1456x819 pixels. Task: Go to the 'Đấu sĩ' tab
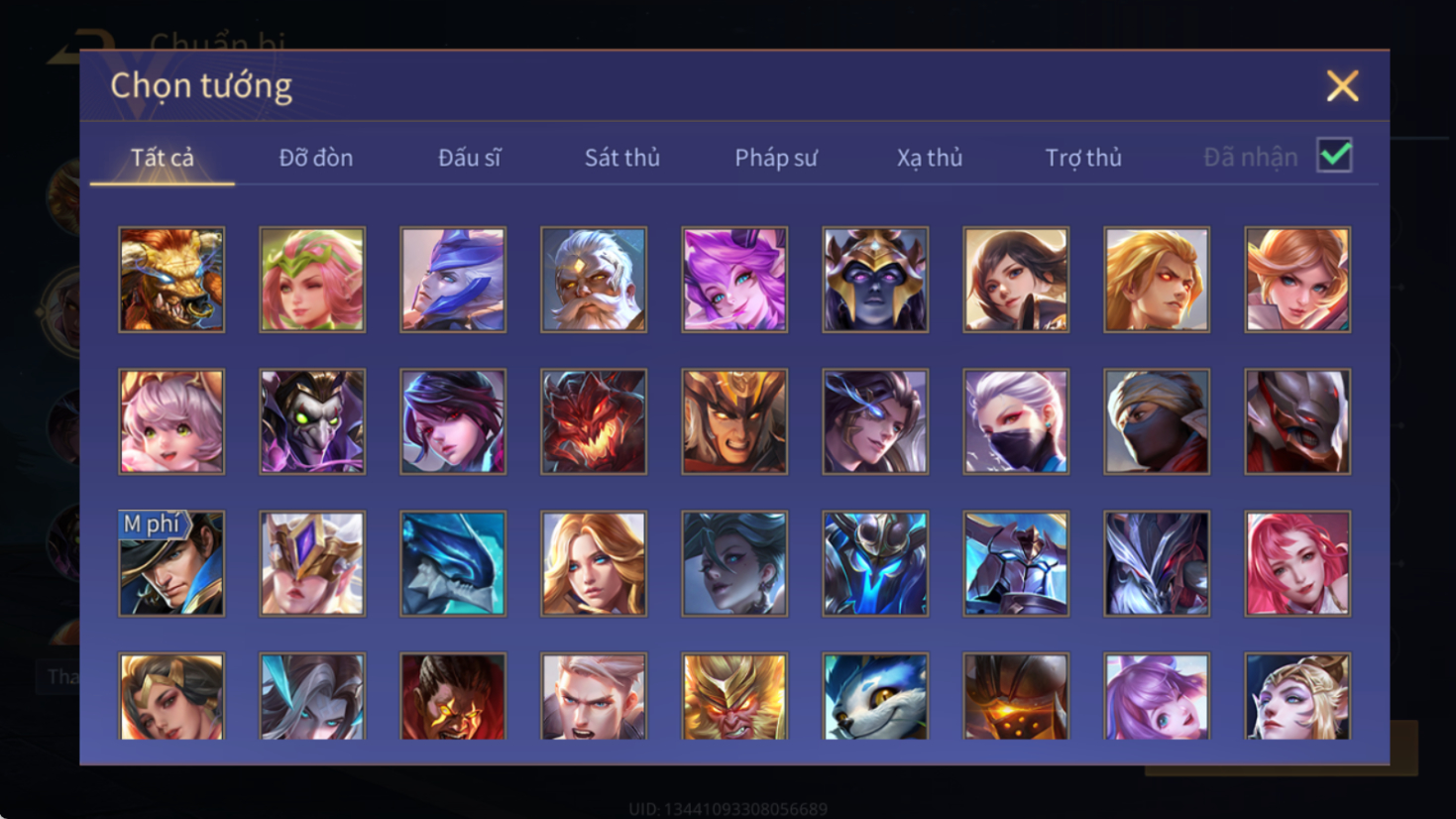pos(469,158)
